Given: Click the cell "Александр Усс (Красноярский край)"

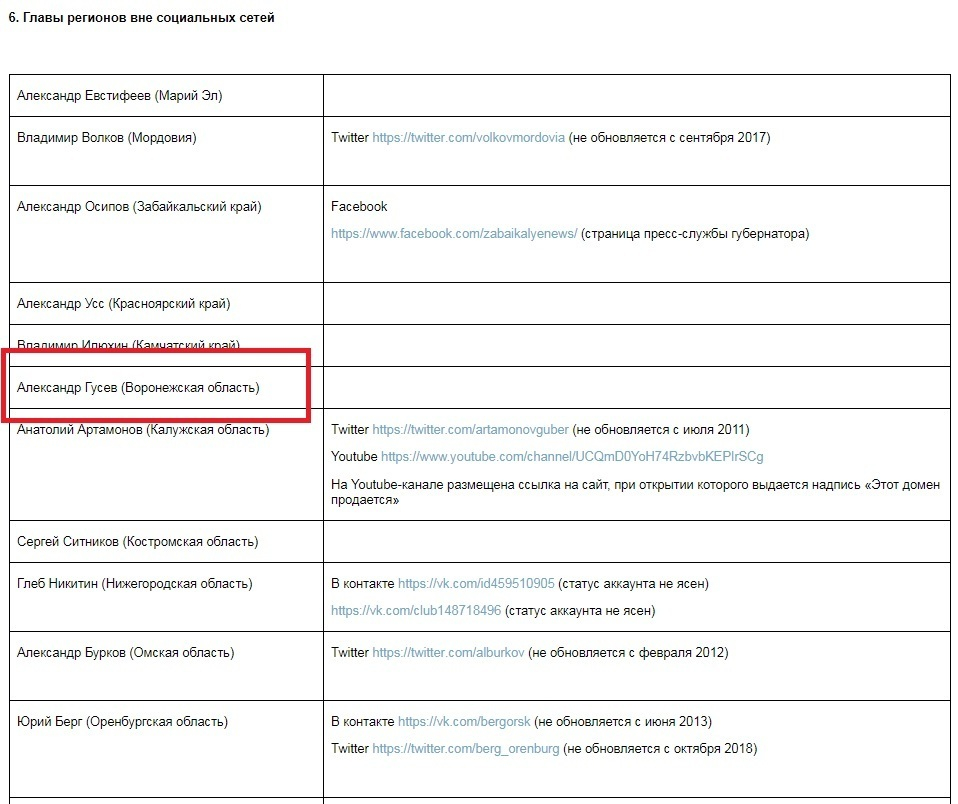Looking at the screenshot, I should tap(166, 304).
